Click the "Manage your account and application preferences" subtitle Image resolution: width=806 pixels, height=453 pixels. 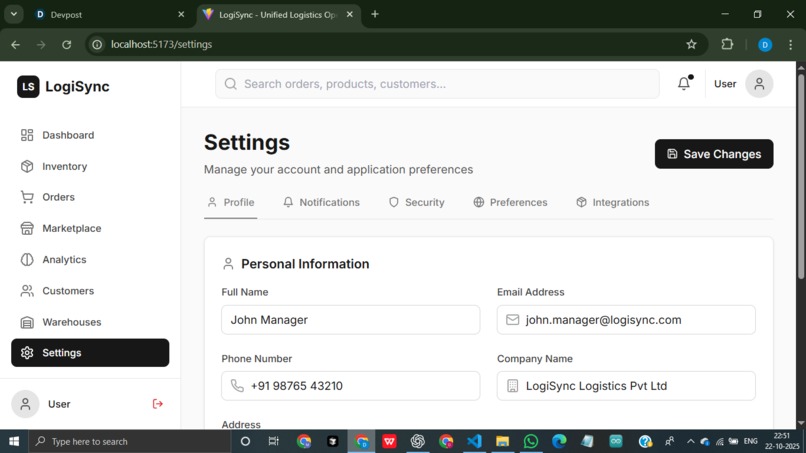pos(338,170)
